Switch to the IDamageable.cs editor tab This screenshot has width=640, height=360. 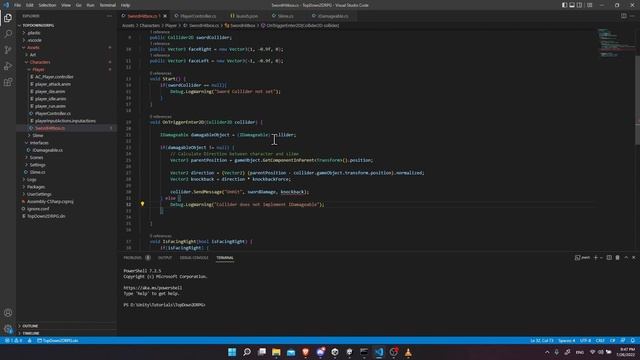(333, 16)
